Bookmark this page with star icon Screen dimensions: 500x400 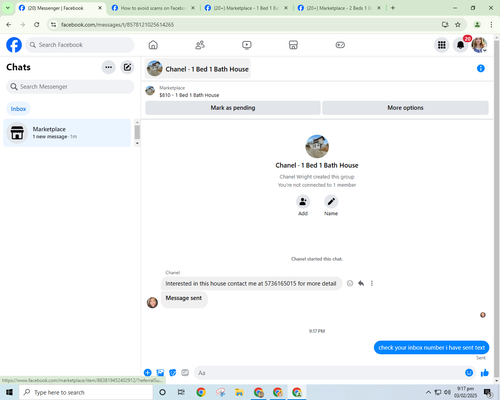click(458, 24)
